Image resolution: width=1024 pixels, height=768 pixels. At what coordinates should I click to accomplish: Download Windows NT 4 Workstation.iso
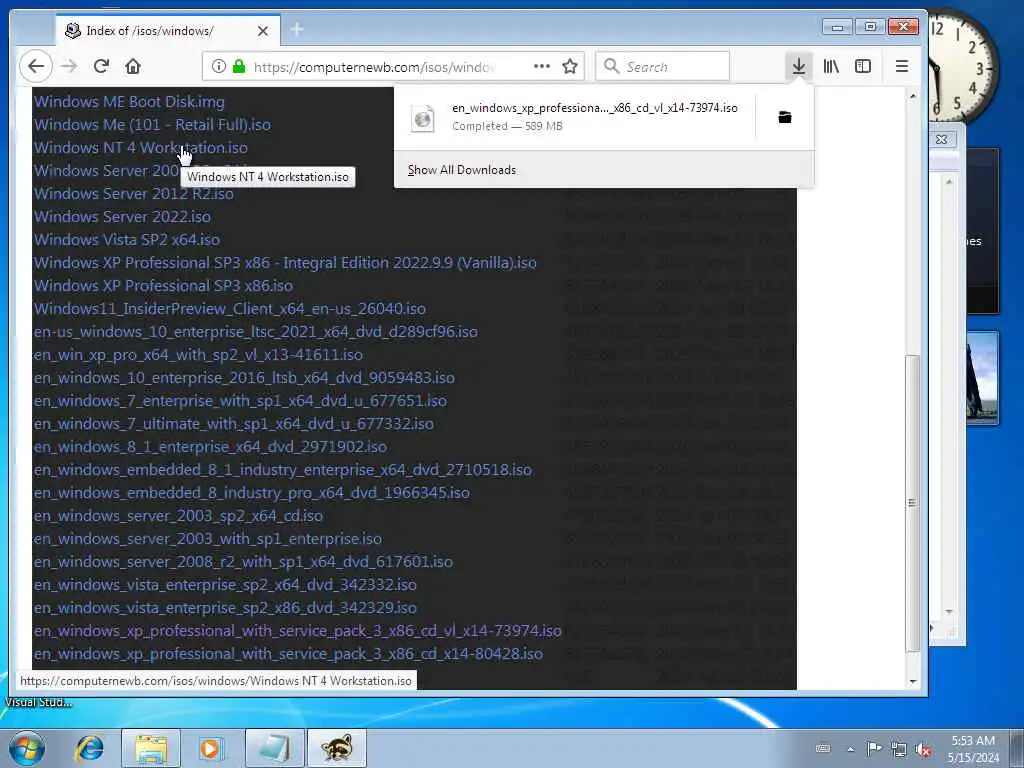pos(140,148)
